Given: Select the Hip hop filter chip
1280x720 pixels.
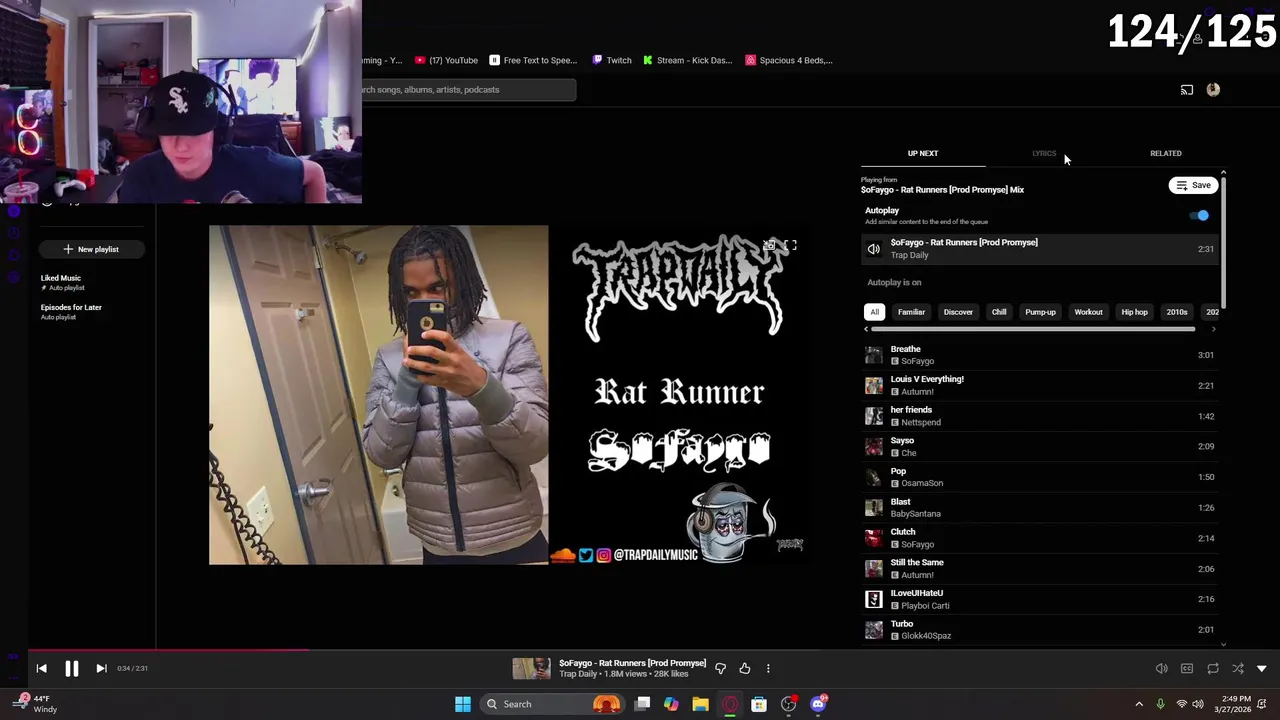Looking at the screenshot, I should [1134, 312].
